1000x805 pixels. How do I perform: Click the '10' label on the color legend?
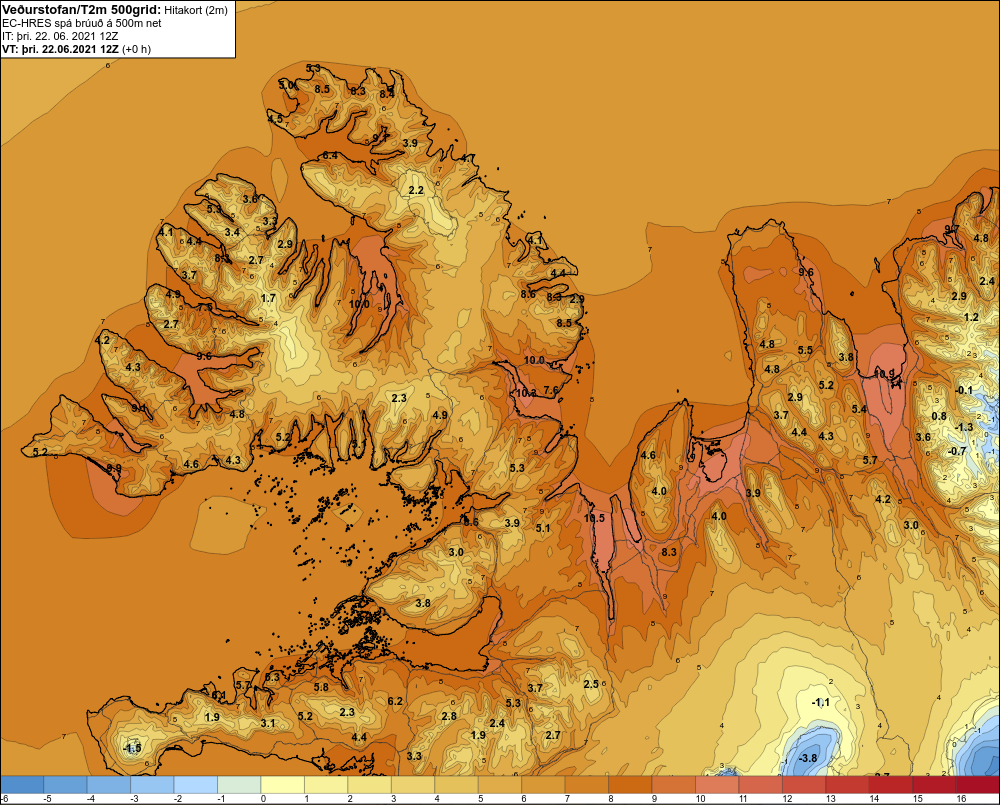tap(700, 799)
